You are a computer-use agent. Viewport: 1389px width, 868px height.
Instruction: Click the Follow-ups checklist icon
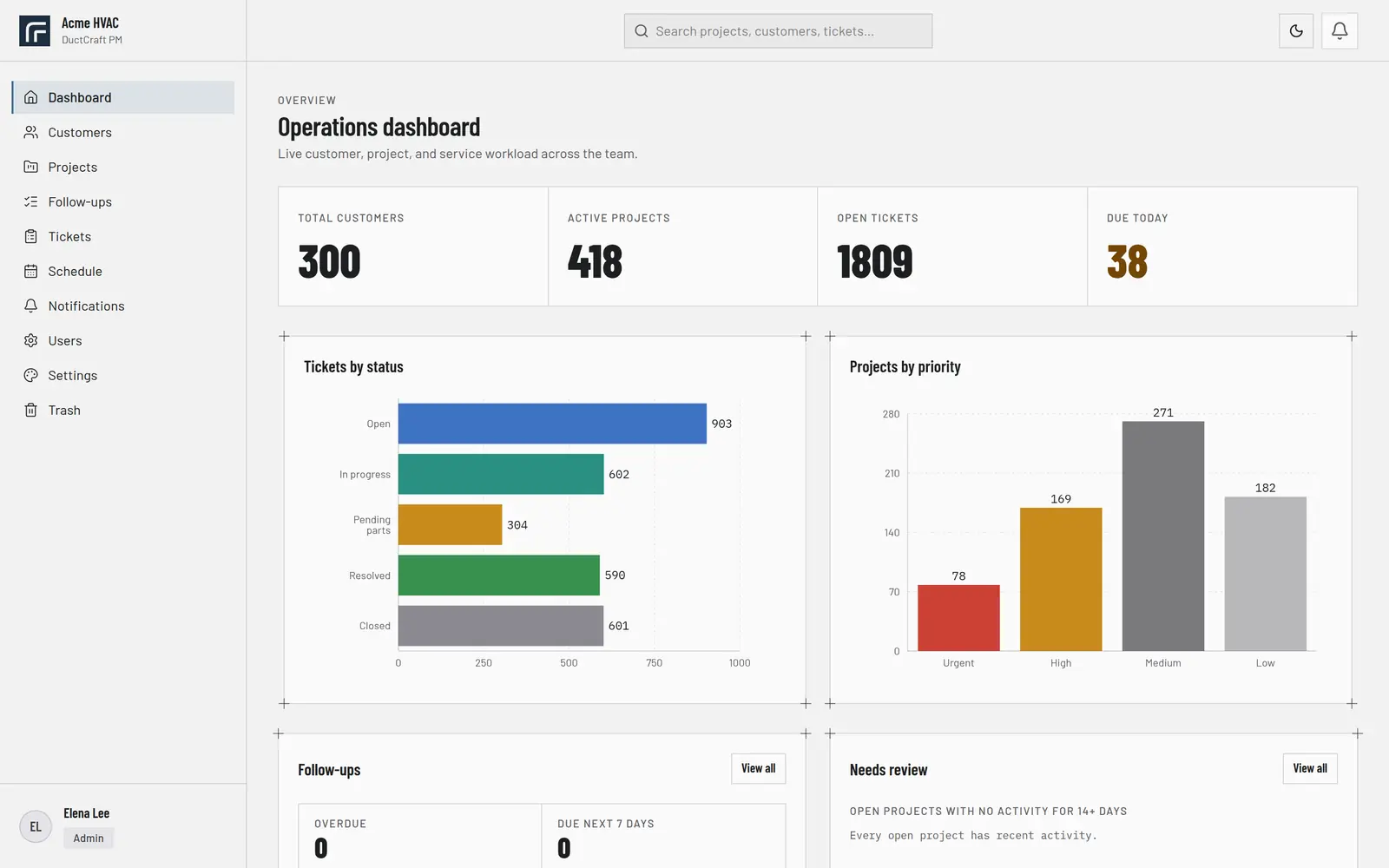[x=31, y=201]
